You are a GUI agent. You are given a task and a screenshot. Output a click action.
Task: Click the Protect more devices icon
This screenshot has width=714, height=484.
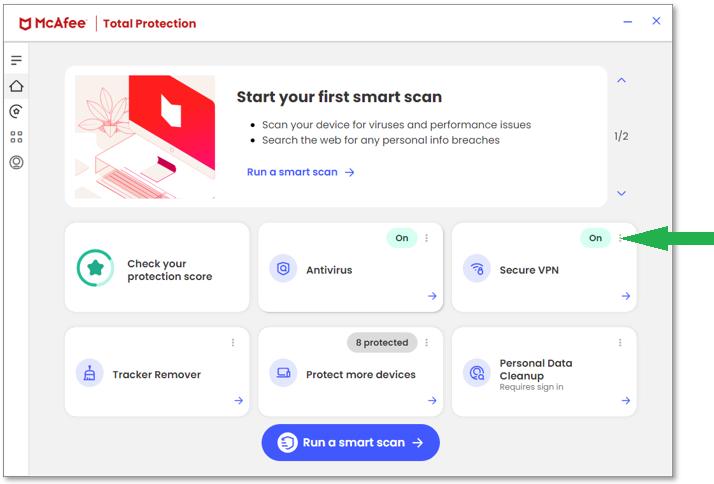[x=283, y=373]
